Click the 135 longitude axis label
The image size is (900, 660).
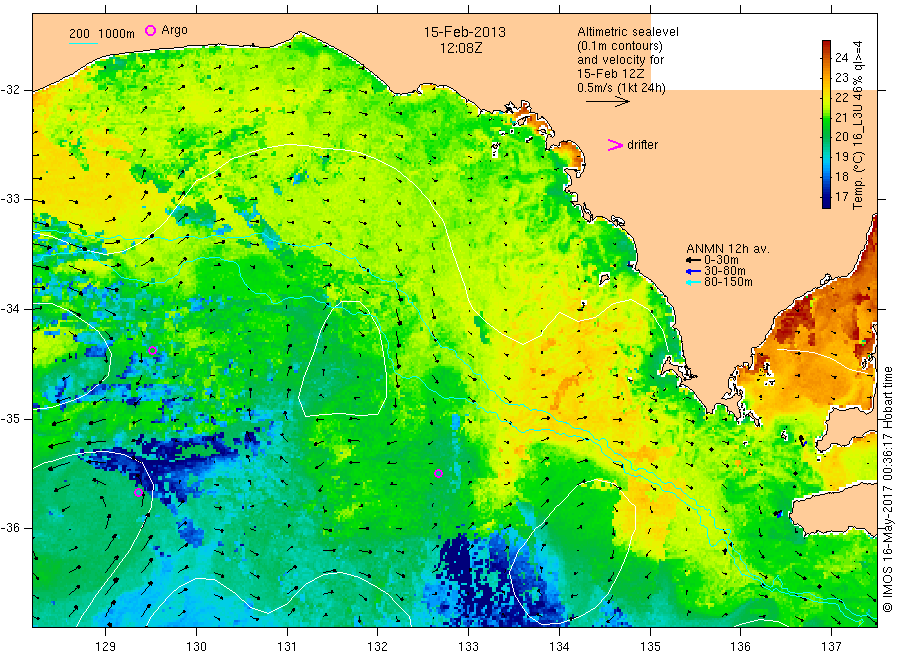(650, 647)
